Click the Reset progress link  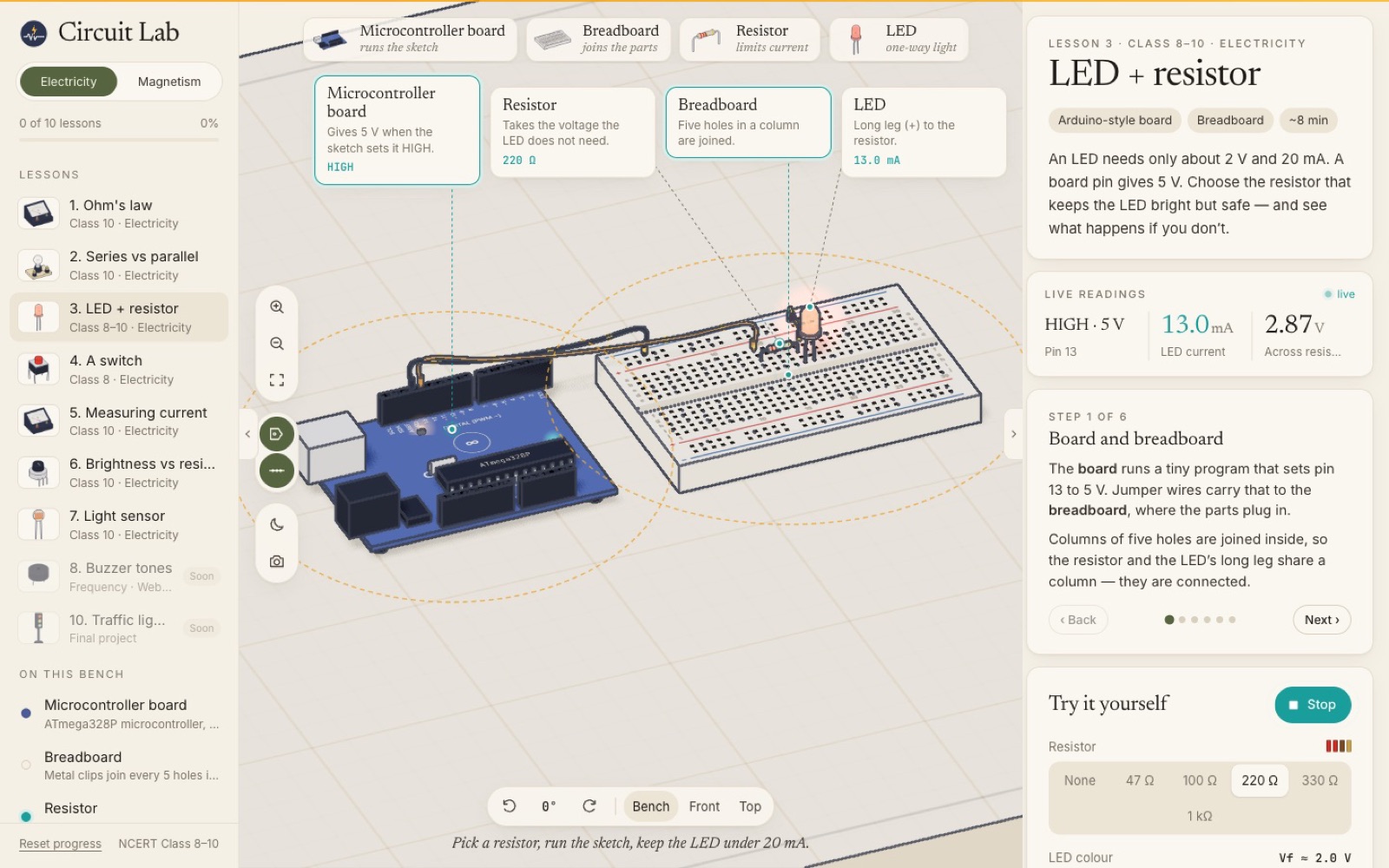[x=61, y=844]
